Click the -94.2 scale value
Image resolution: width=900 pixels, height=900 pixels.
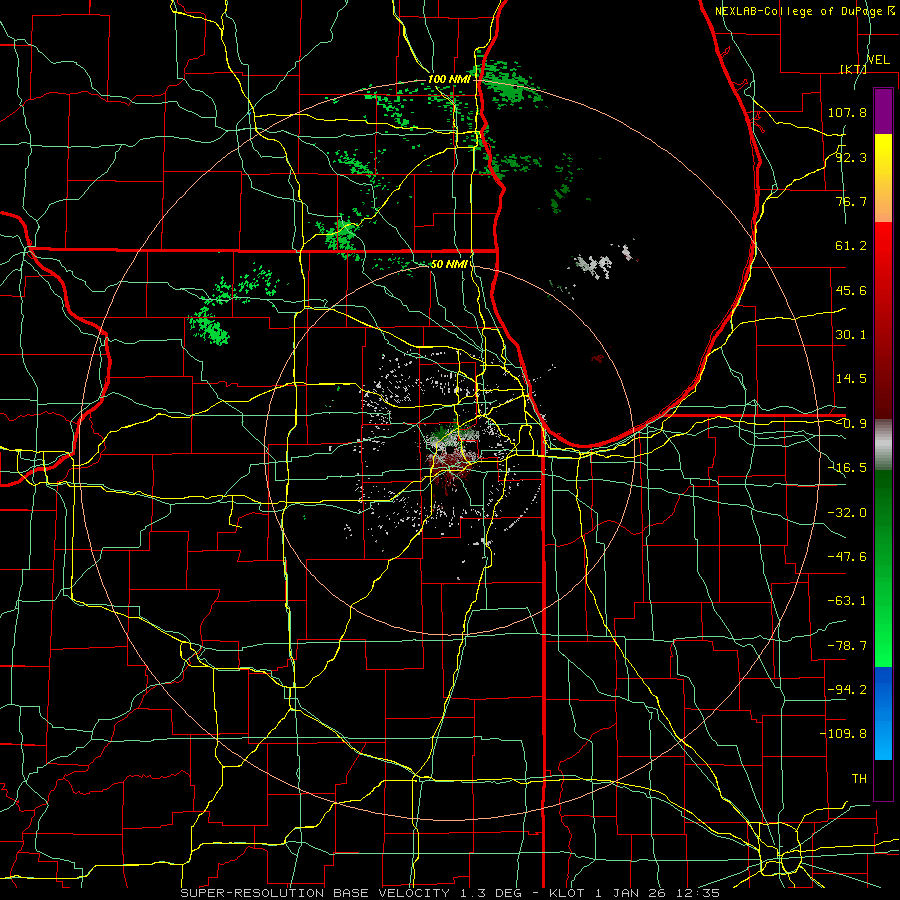[x=847, y=690]
